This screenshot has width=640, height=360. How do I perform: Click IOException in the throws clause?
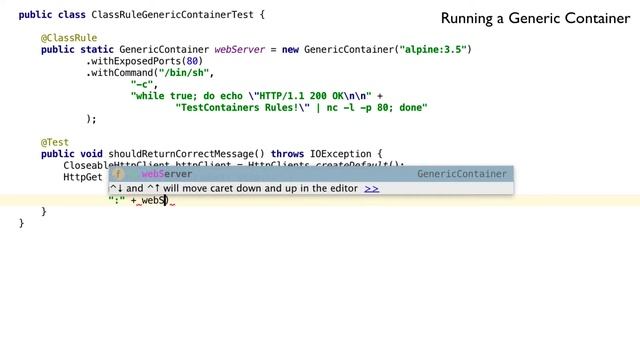click(x=340, y=154)
